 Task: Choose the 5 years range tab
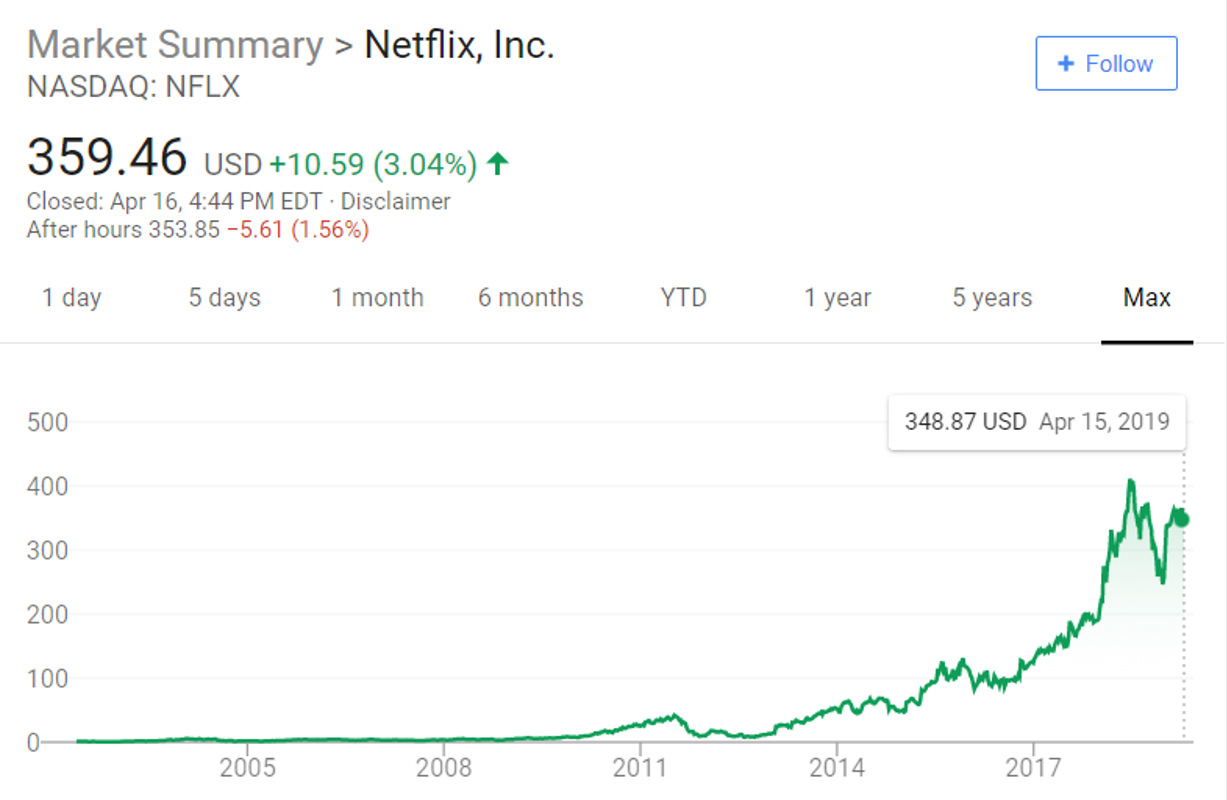[x=992, y=298]
